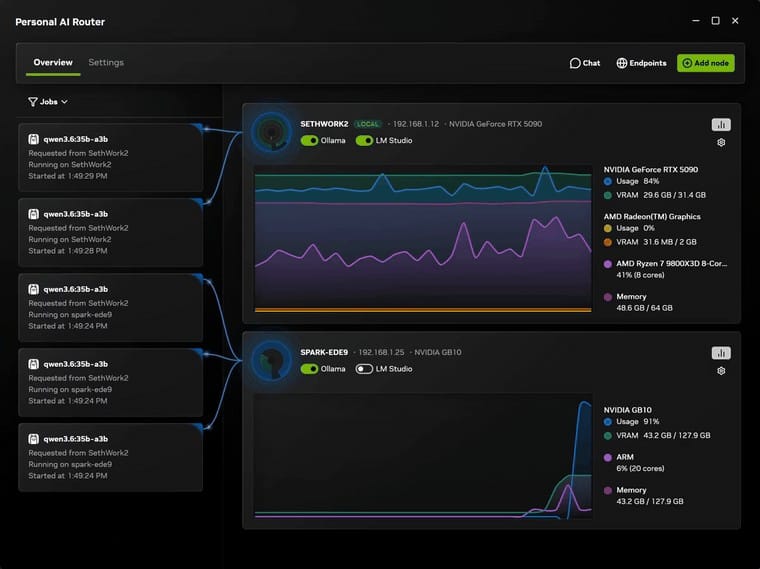Screen dimensions: 760x569
Task: Expand the Jobs filter dropdown
Action: tap(48, 102)
